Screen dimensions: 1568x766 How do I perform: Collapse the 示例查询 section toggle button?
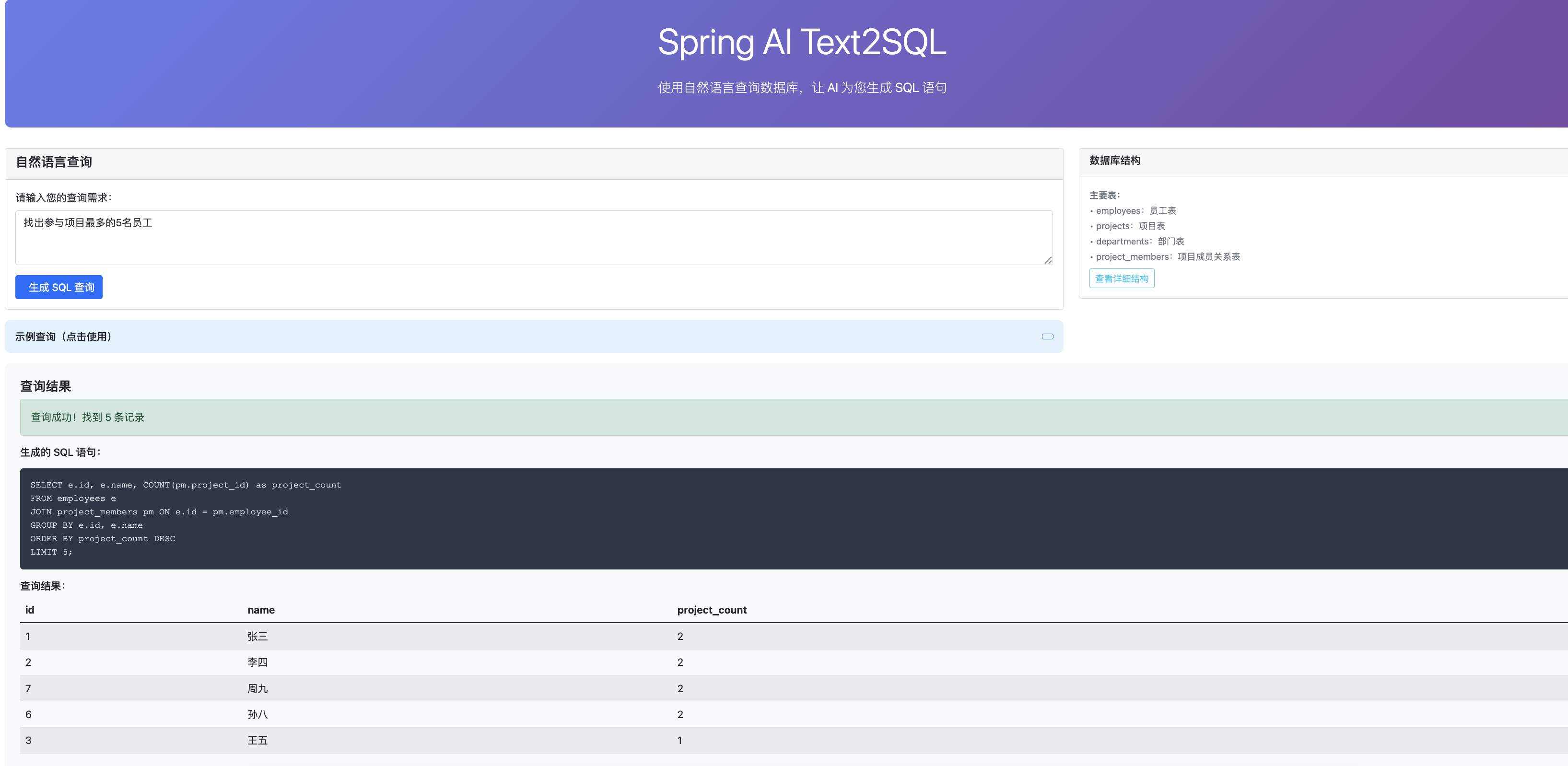(1048, 337)
